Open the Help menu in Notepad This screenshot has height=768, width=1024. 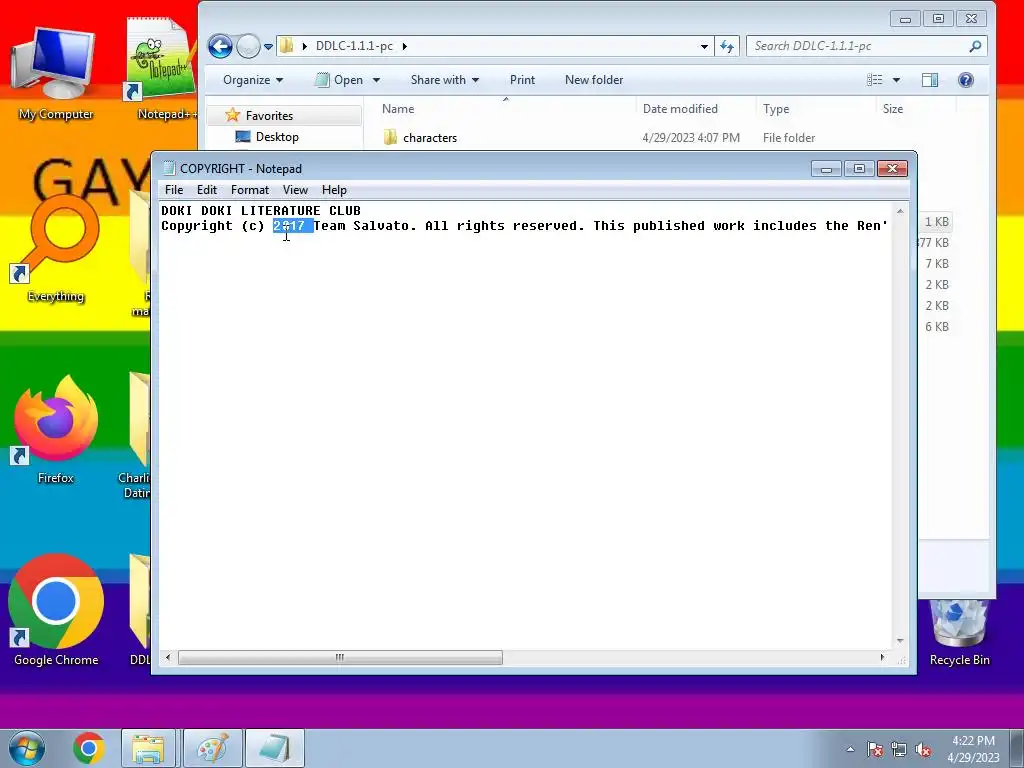tap(334, 190)
